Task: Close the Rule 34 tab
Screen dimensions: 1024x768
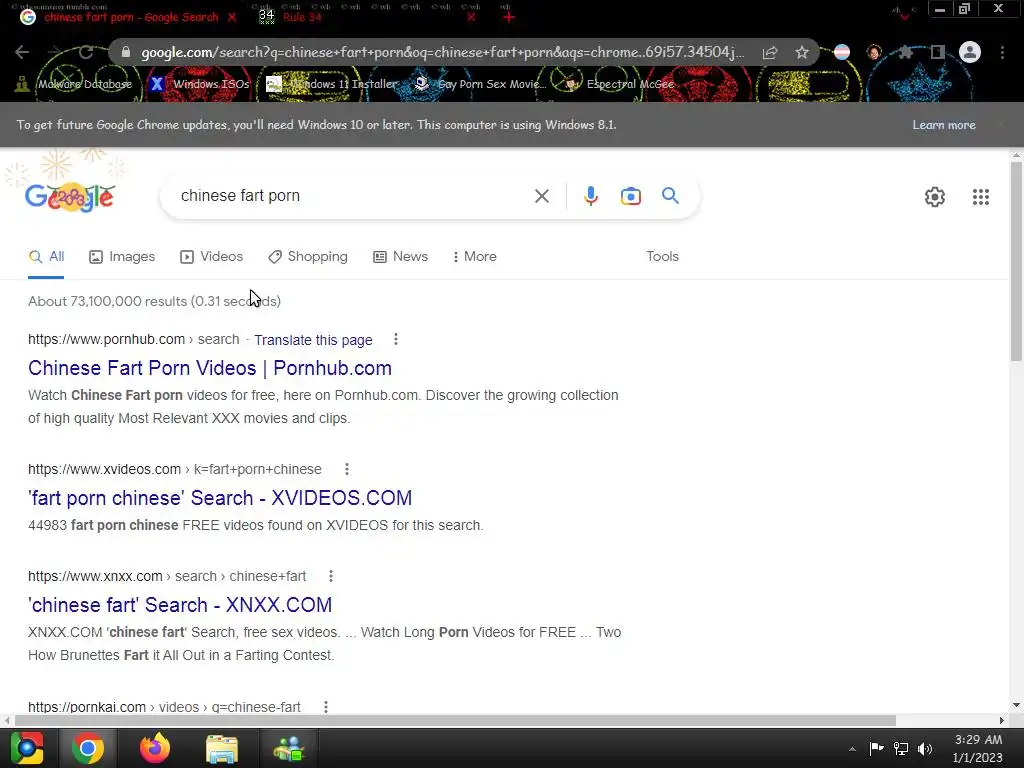Action: [x=472, y=17]
